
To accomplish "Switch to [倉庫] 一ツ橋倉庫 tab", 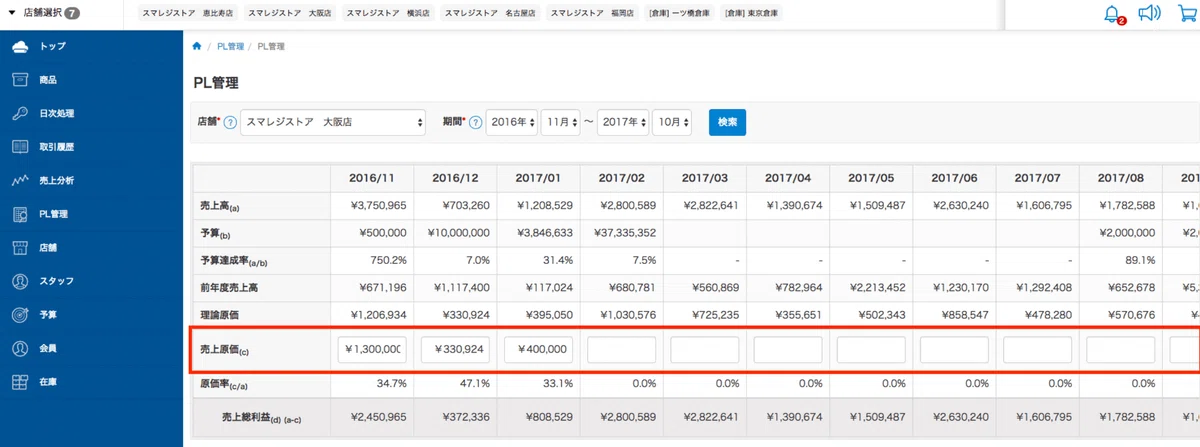I will coord(678,14).
